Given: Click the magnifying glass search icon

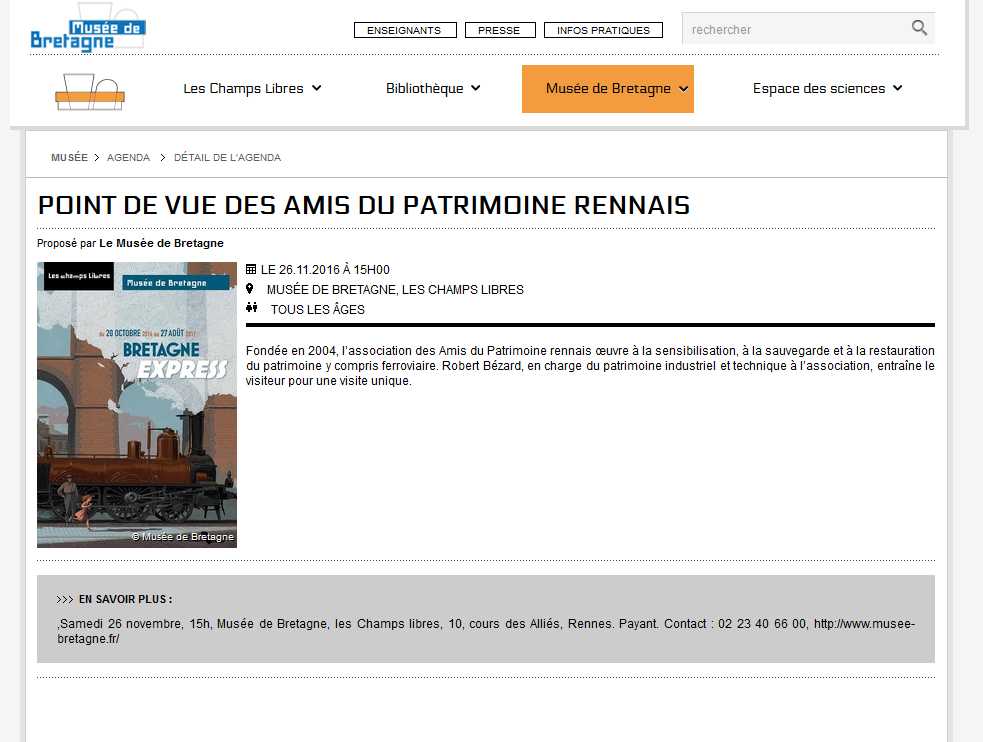Looking at the screenshot, I should click(x=919, y=29).
